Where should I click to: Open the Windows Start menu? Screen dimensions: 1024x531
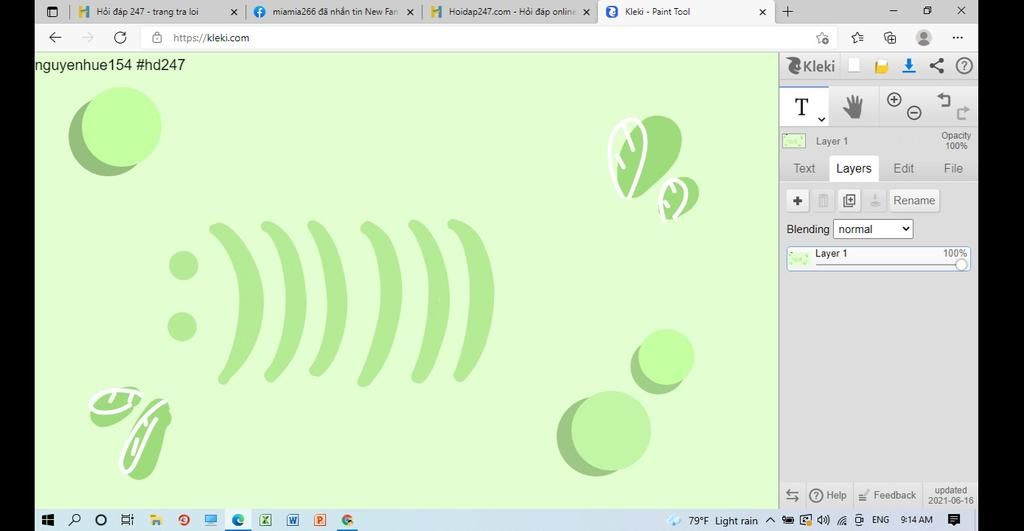(48, 520)
